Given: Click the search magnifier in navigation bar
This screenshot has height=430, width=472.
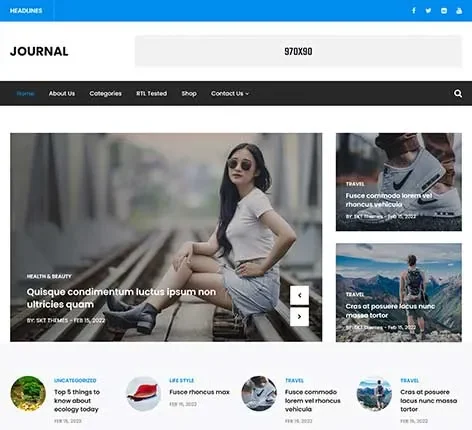Looking at the screenshot, I should point(458,94).
